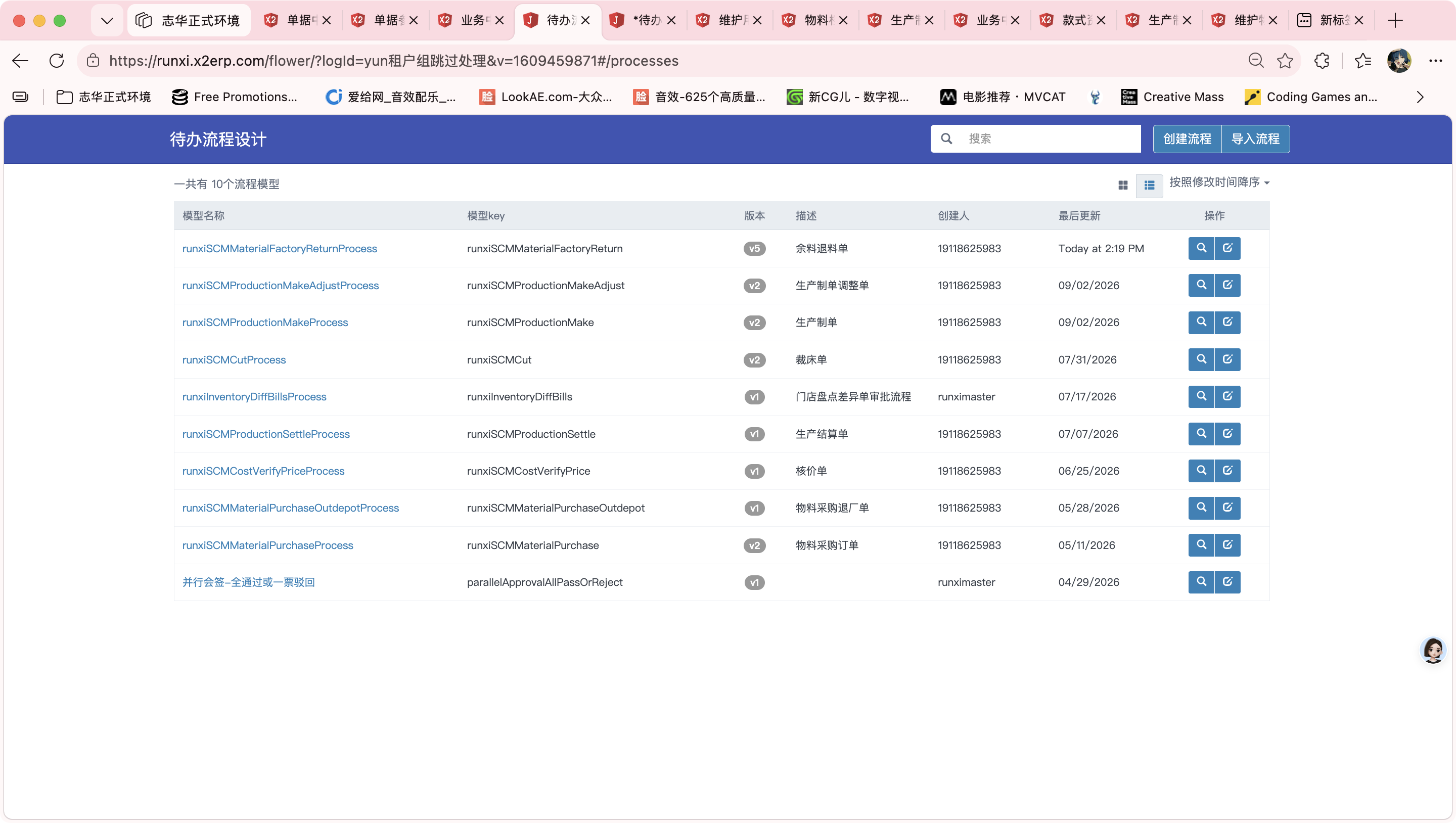
Task: Edit runxiSCMCutProcess via pencil icon
Action: coord(1227,359)
